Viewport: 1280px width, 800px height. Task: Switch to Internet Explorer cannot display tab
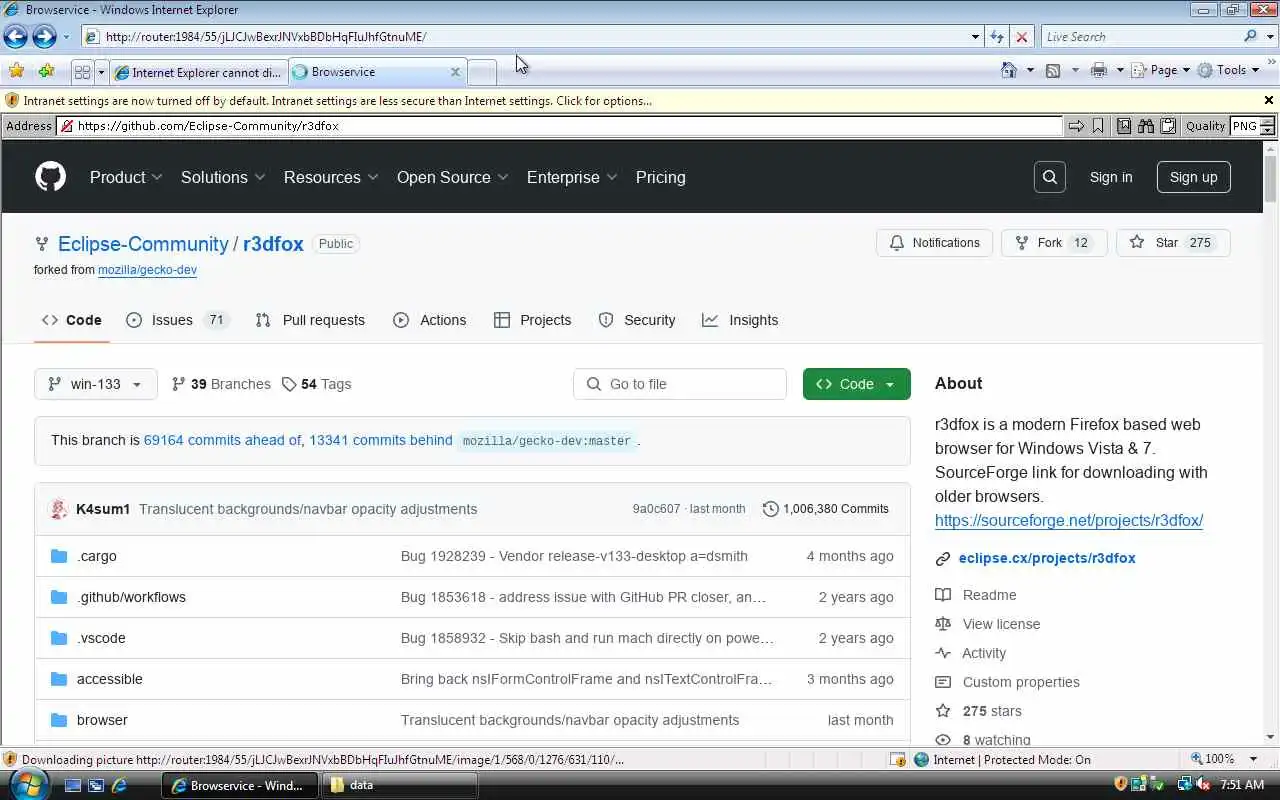[x=197, y=72]
